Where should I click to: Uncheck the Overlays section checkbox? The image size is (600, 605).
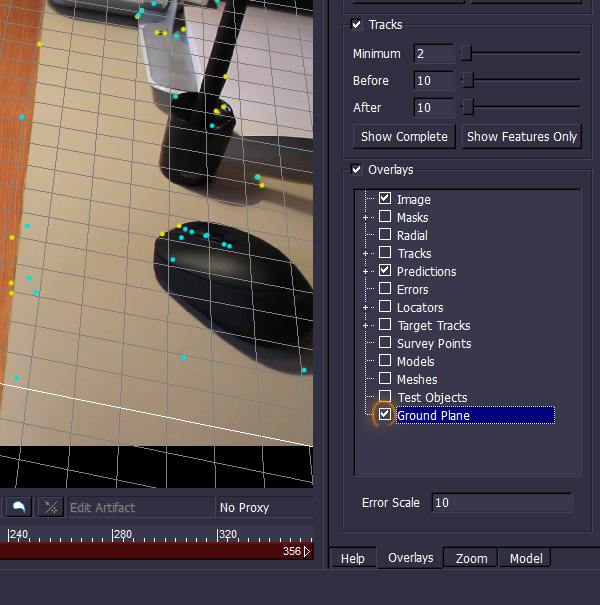click(357, 170)
